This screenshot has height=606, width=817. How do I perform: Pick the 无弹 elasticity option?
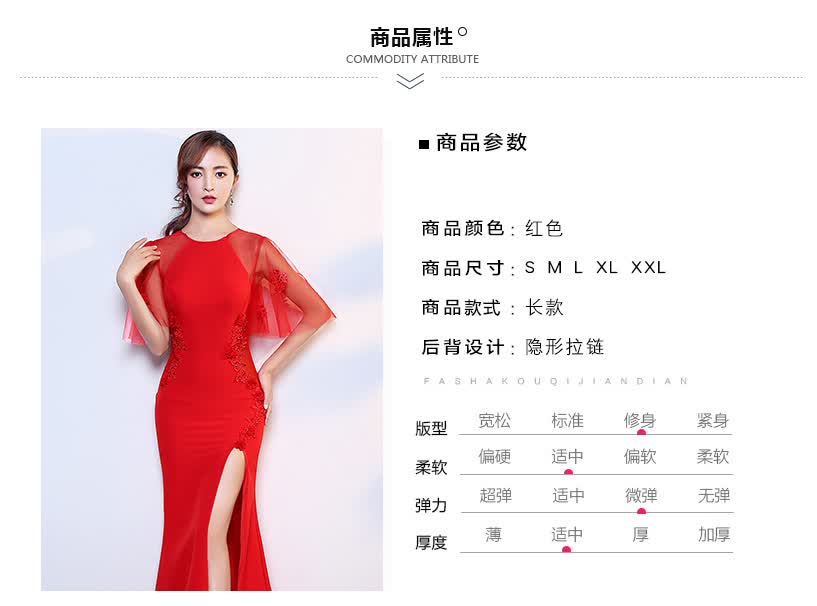click(x=714, y=496)
